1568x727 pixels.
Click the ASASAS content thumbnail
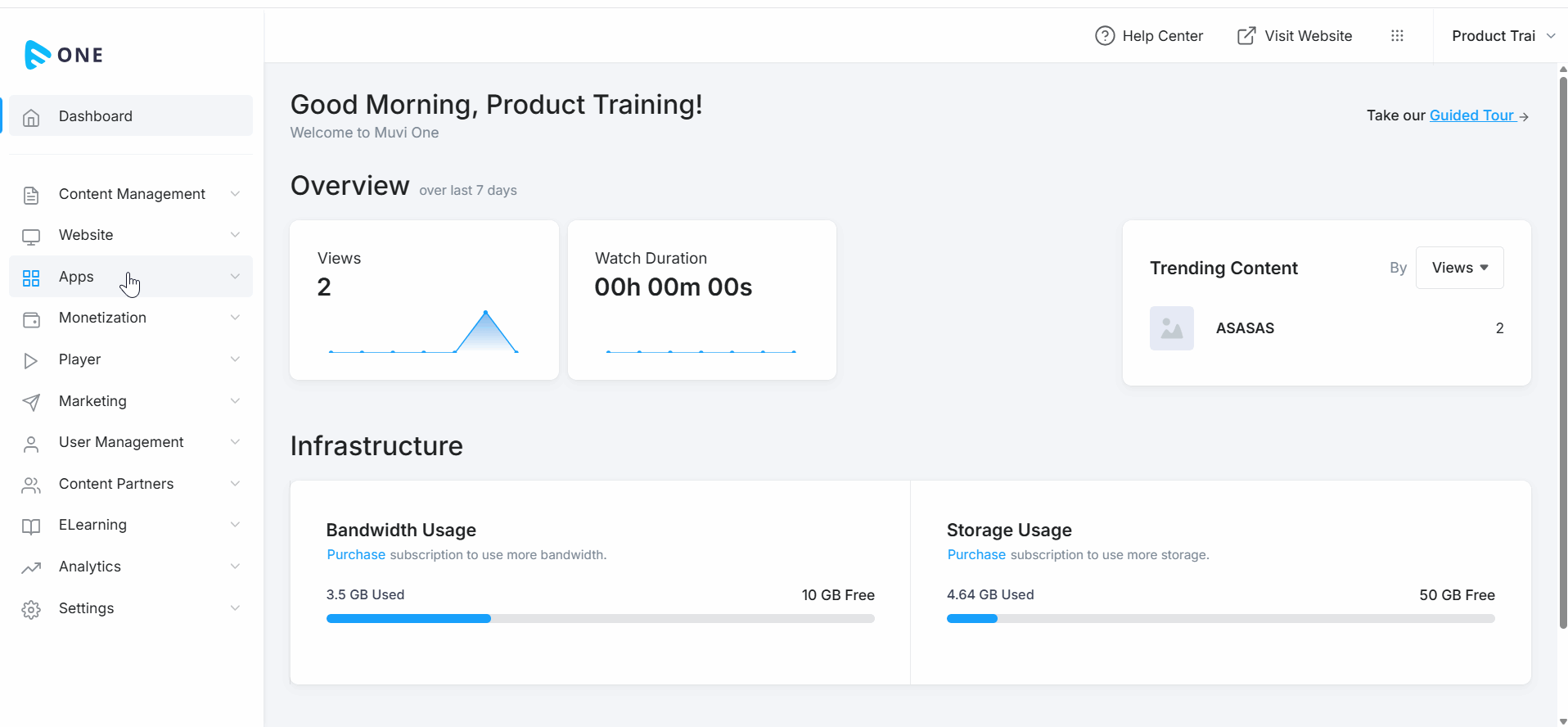1172,328
